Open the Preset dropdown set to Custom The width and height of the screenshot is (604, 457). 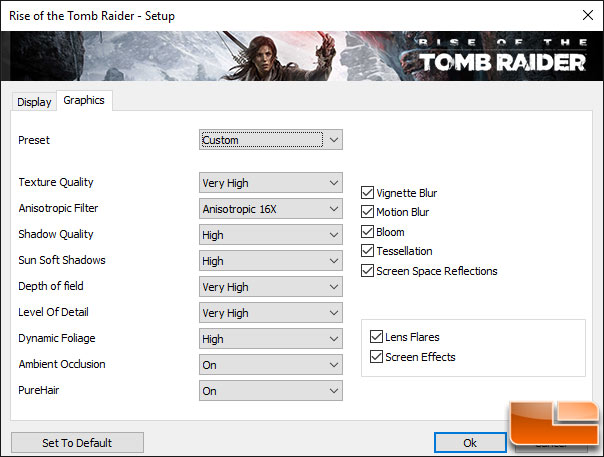point(270,139)
